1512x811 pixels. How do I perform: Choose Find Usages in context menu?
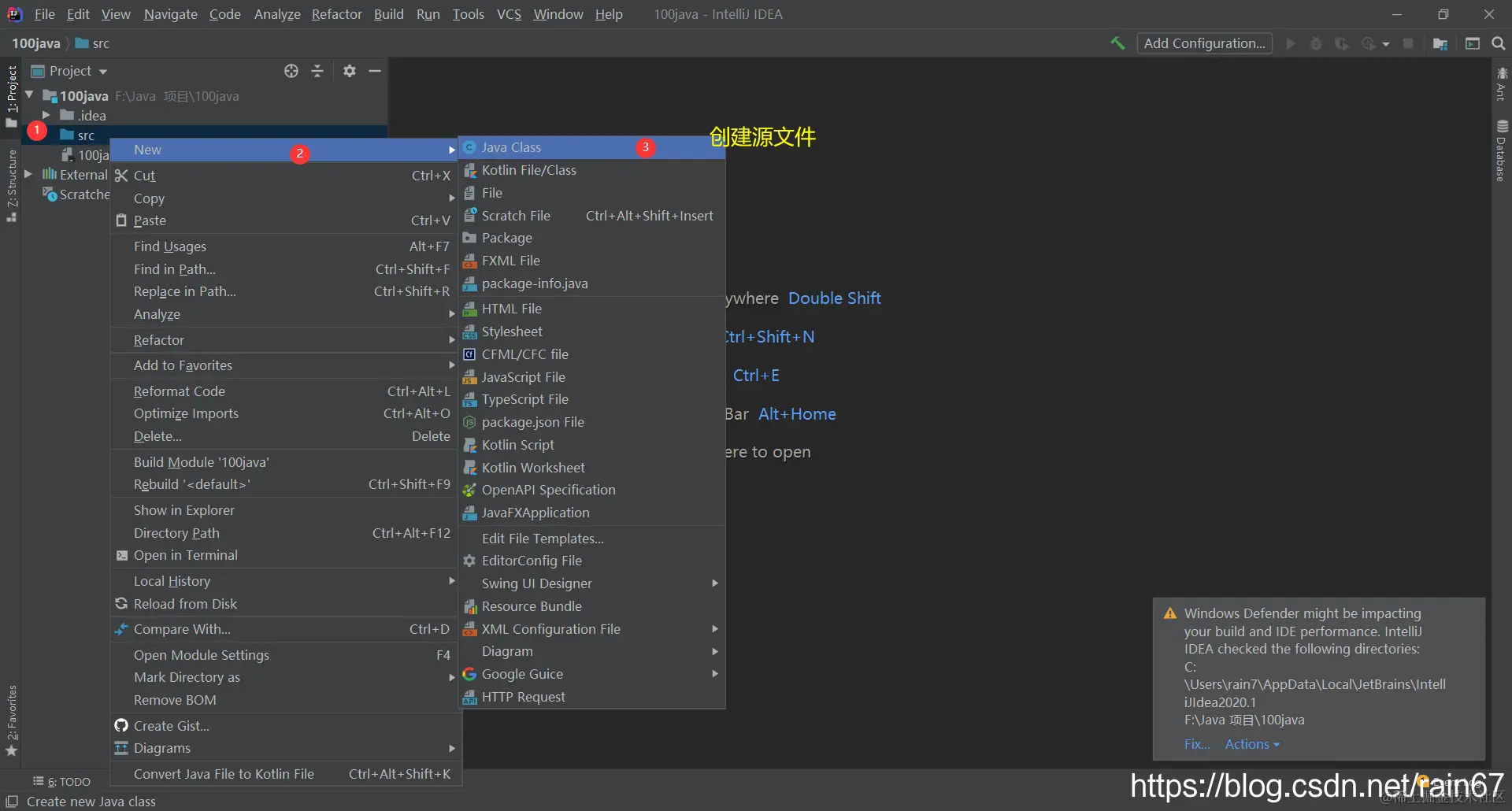pos(285,246)
